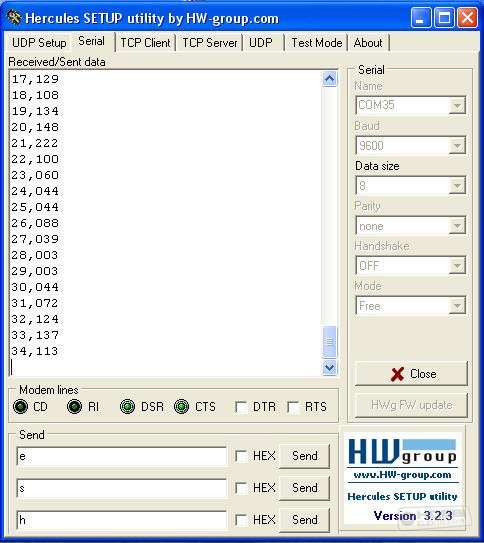Enable the RTS checkbox
Image resolution: width=484 pixels, height=543 pixels.
tap(293, 407)
